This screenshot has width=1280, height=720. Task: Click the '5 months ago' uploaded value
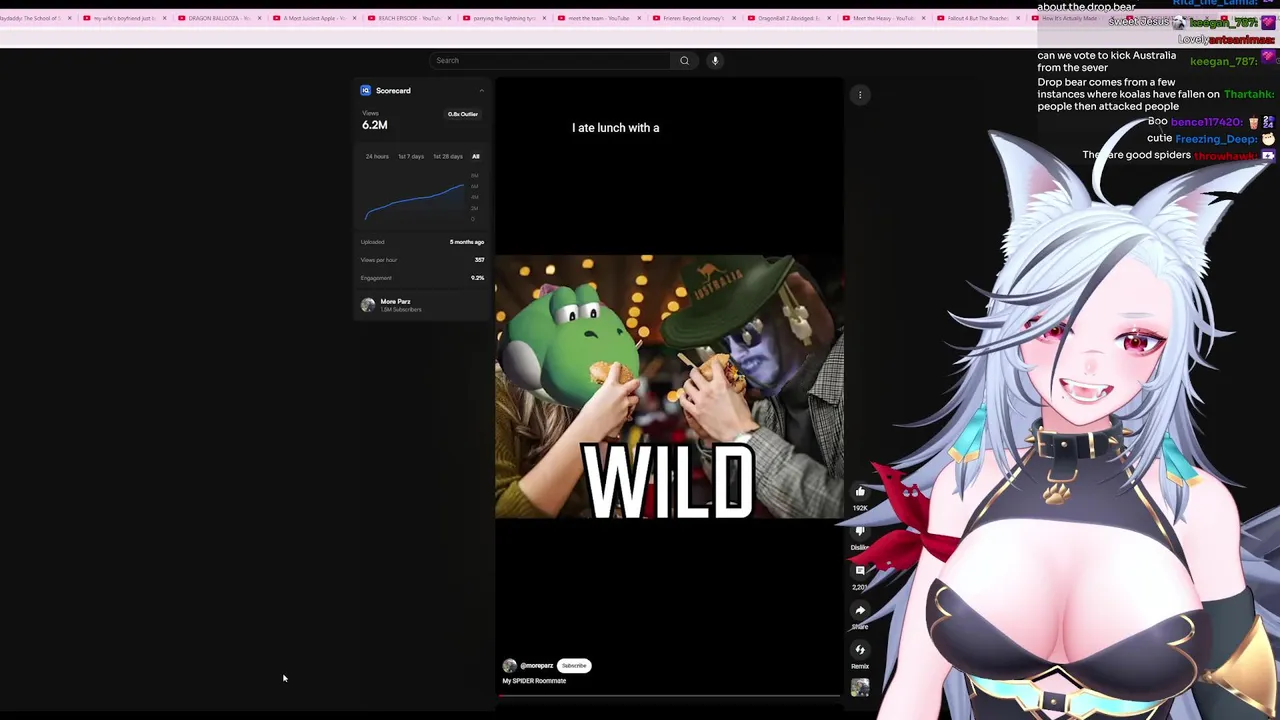tap(467, 242)
